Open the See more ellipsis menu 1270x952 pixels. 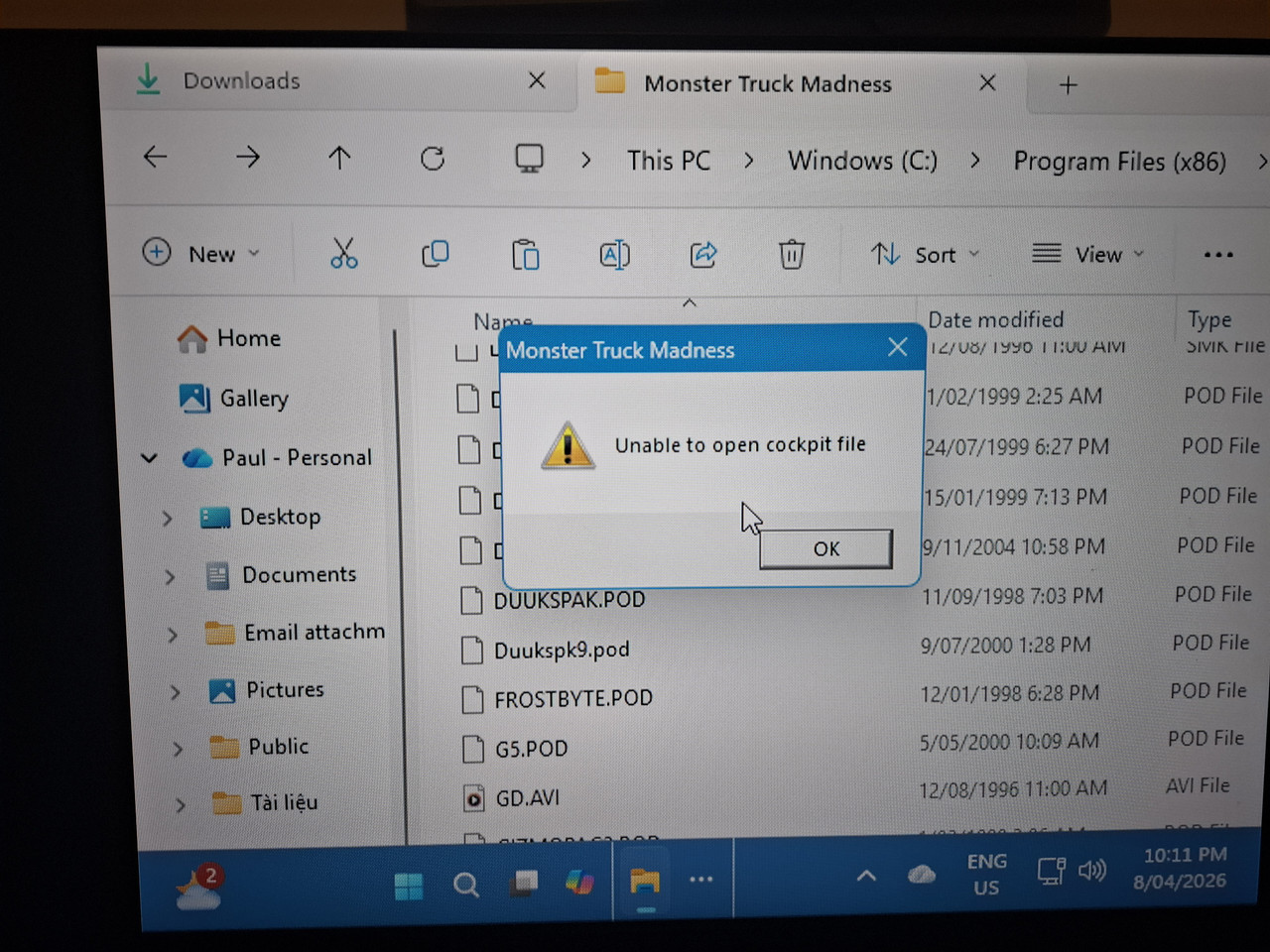(1218, 255)
